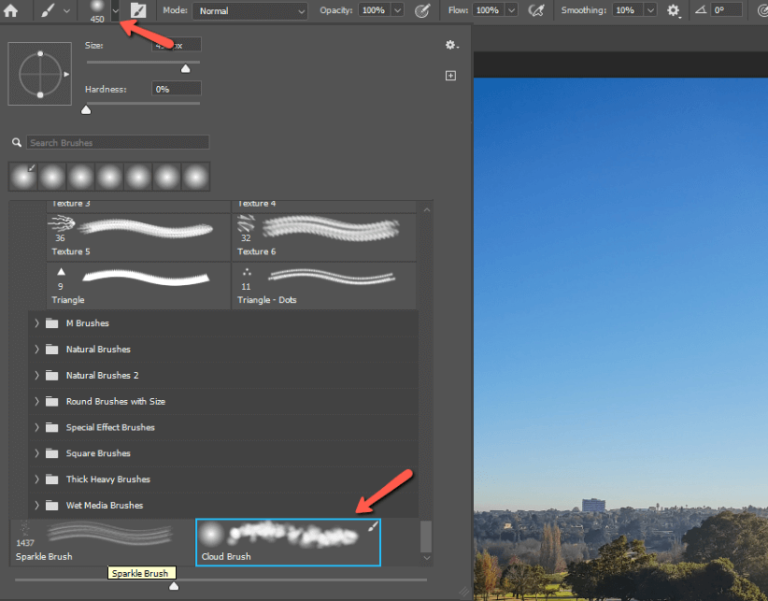Select the Triangle - Dots brush
This screenshot has width=768, height=601.
324,286
